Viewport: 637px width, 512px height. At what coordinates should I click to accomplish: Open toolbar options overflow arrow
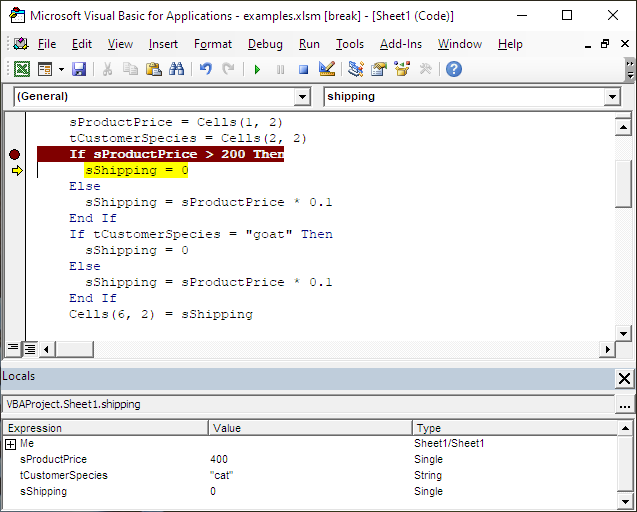(630, 69)
